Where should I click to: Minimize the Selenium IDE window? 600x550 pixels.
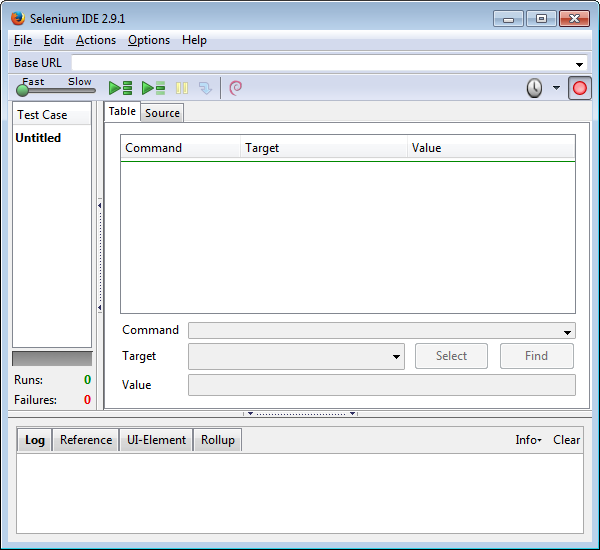click(508, 19)
